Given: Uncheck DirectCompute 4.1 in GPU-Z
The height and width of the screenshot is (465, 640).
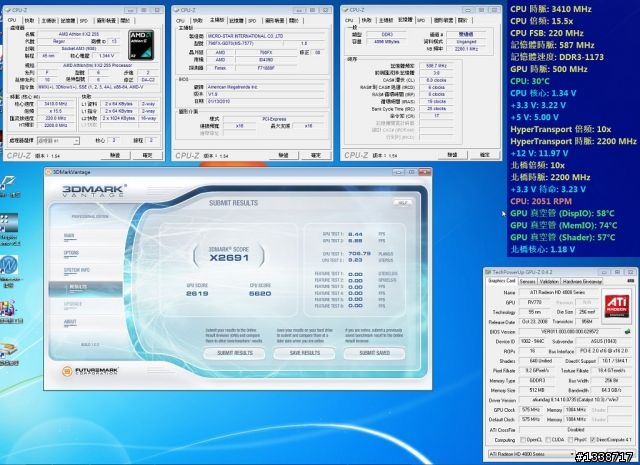Looking at the screenshot, I should coord(593,440).
